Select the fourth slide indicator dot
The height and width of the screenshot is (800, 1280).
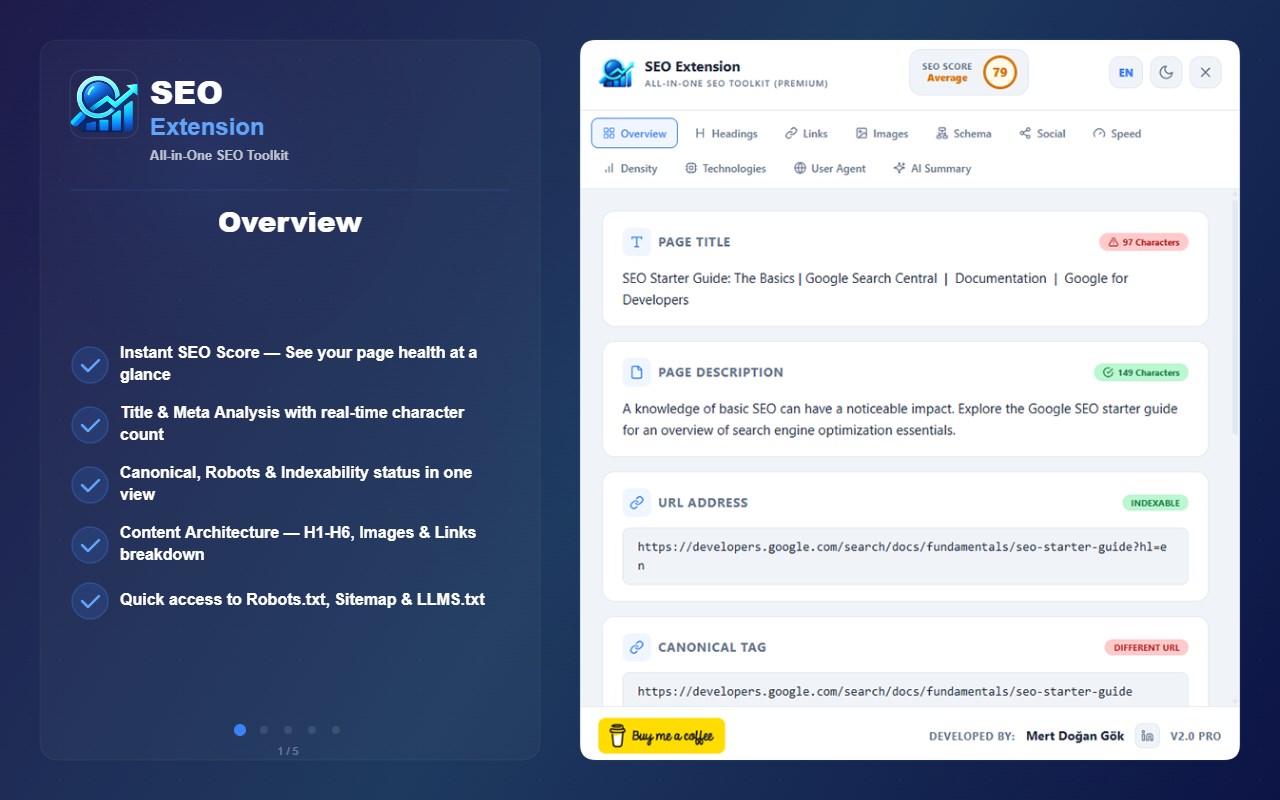pos(312,730)
